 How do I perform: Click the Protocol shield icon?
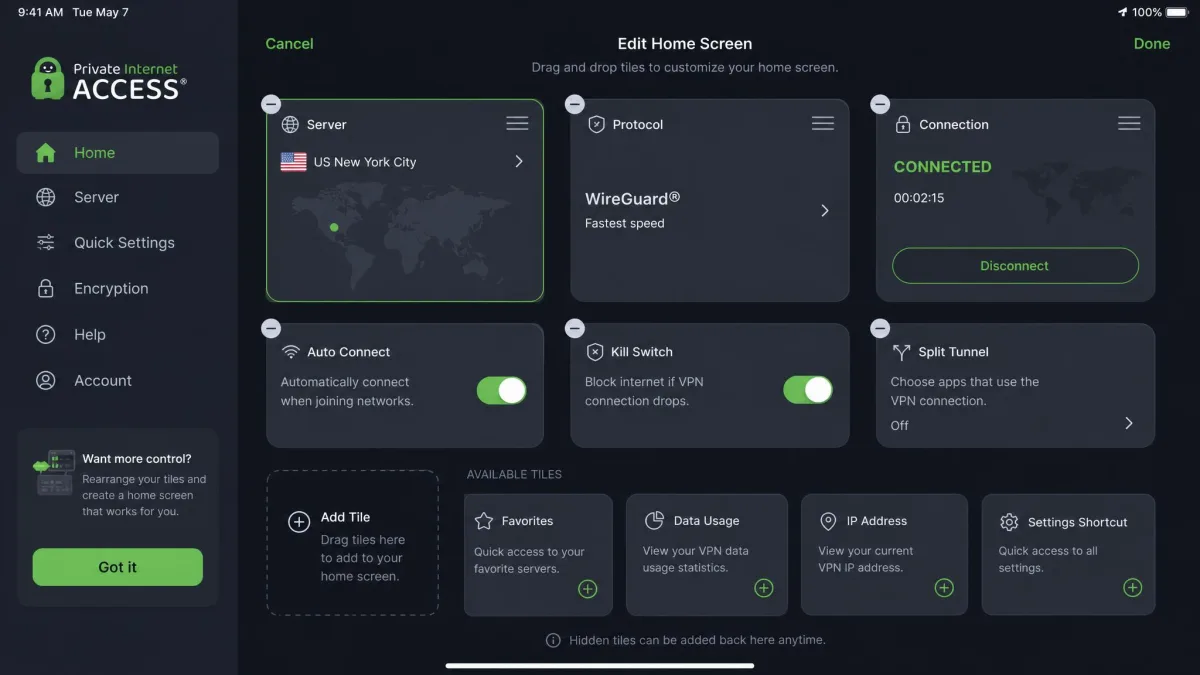tap(597, 125)
